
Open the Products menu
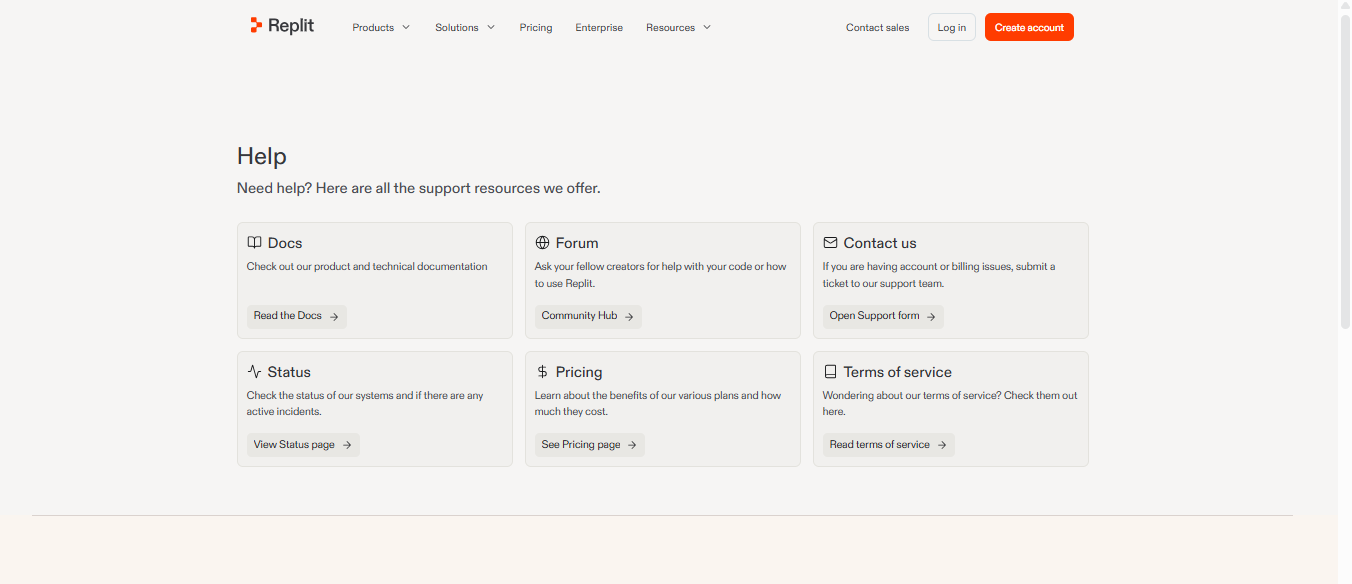point(381,27)
